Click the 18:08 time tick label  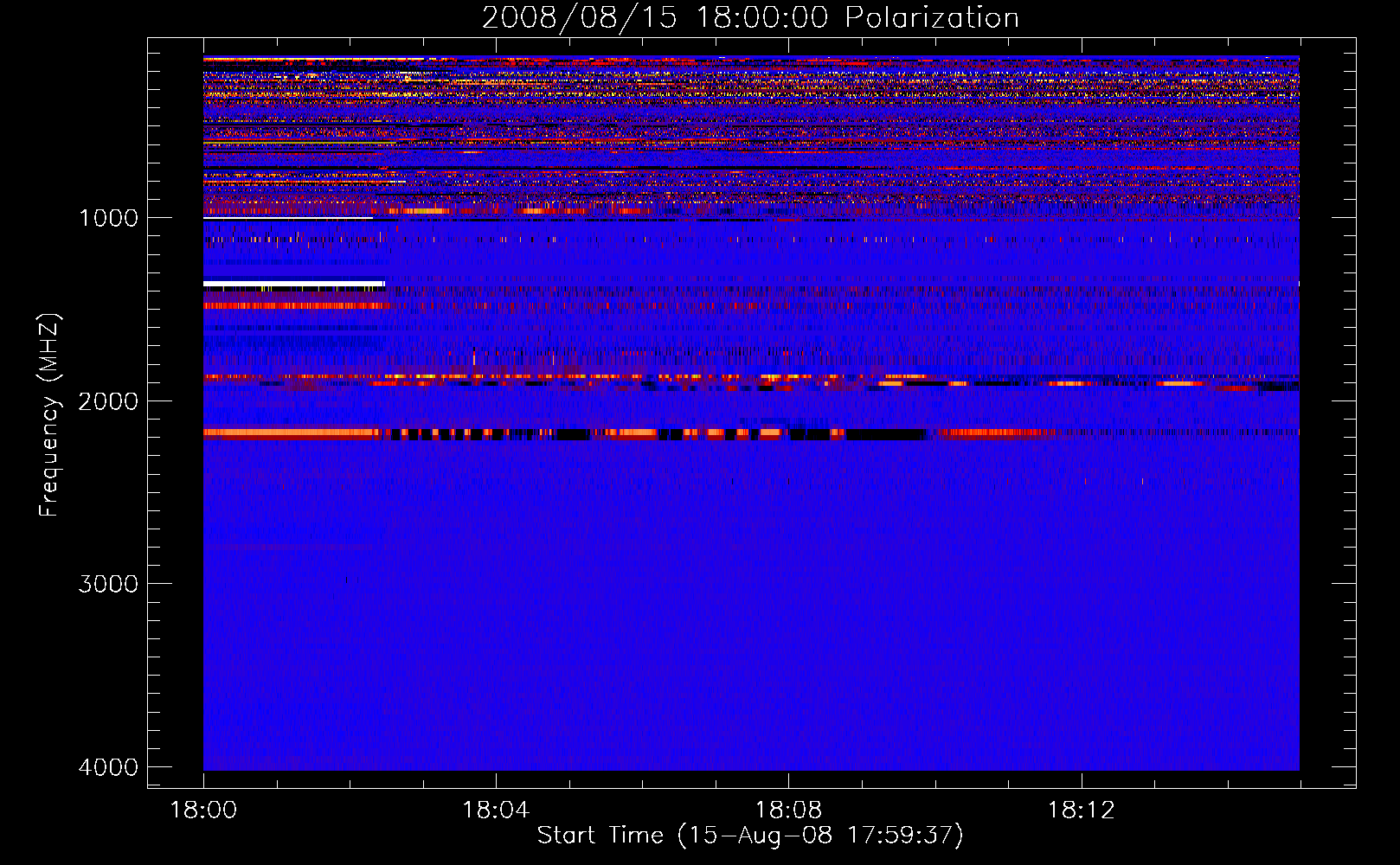click(x=788, y=811)
